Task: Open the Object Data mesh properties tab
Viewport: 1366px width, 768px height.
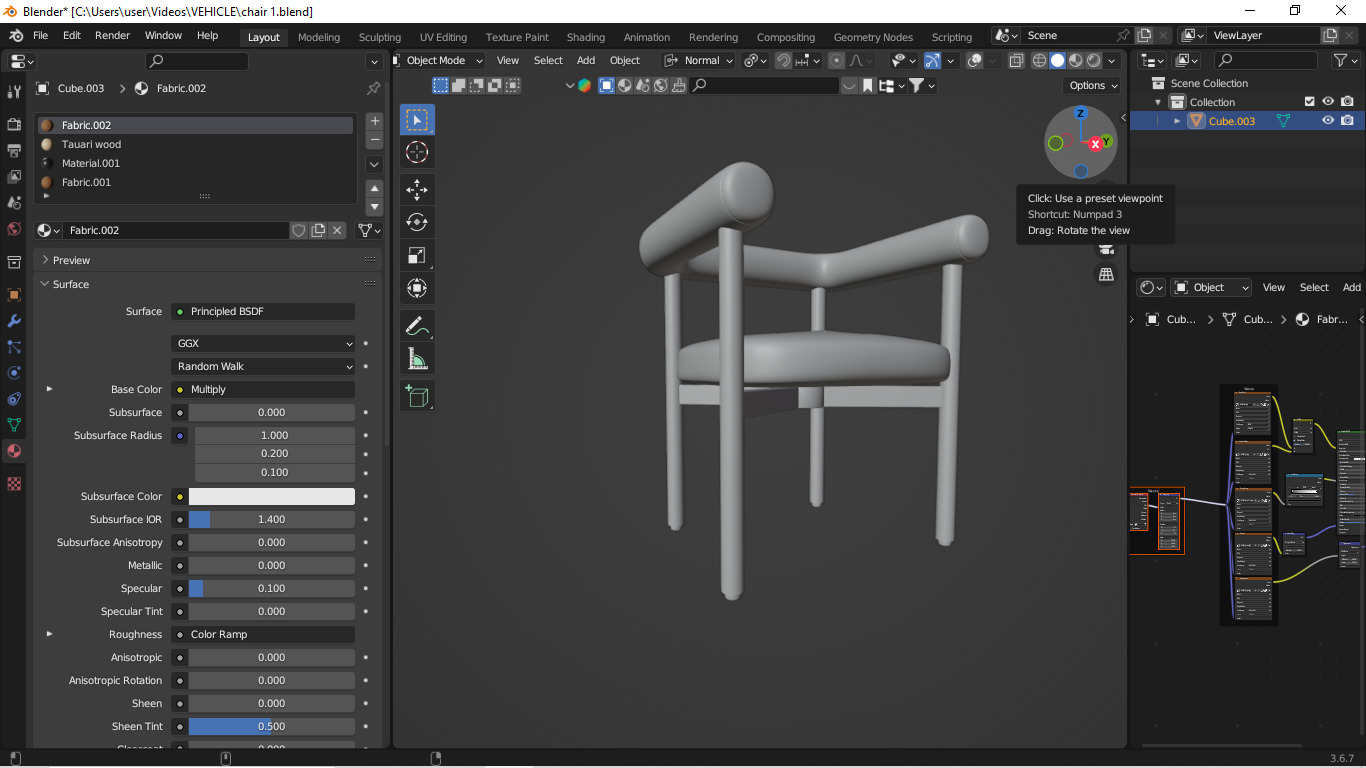Action: point(14,425)
